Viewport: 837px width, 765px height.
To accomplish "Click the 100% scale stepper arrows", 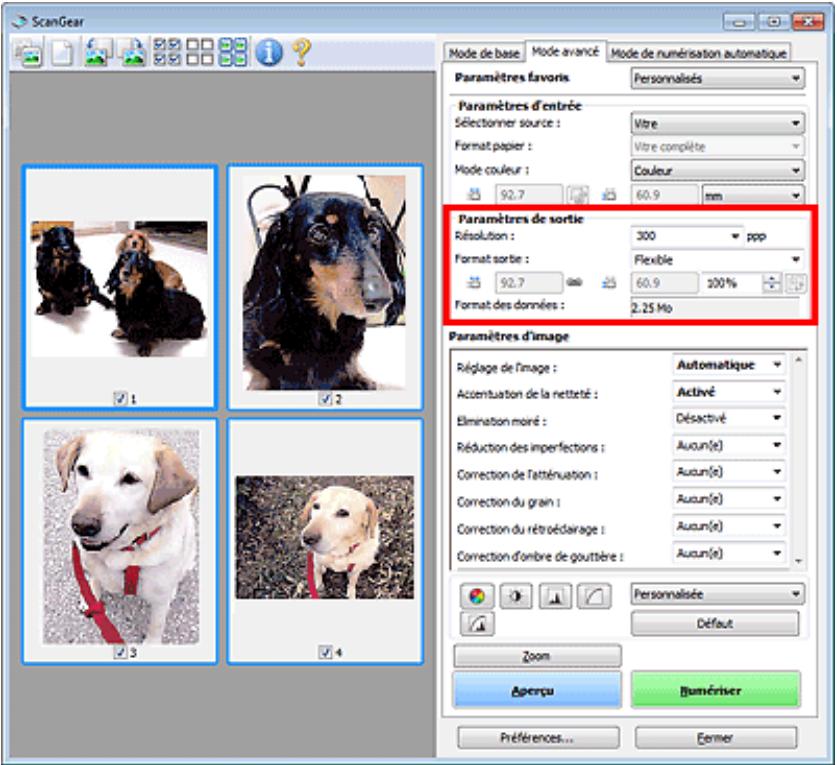I will click(x=771, y=283).
